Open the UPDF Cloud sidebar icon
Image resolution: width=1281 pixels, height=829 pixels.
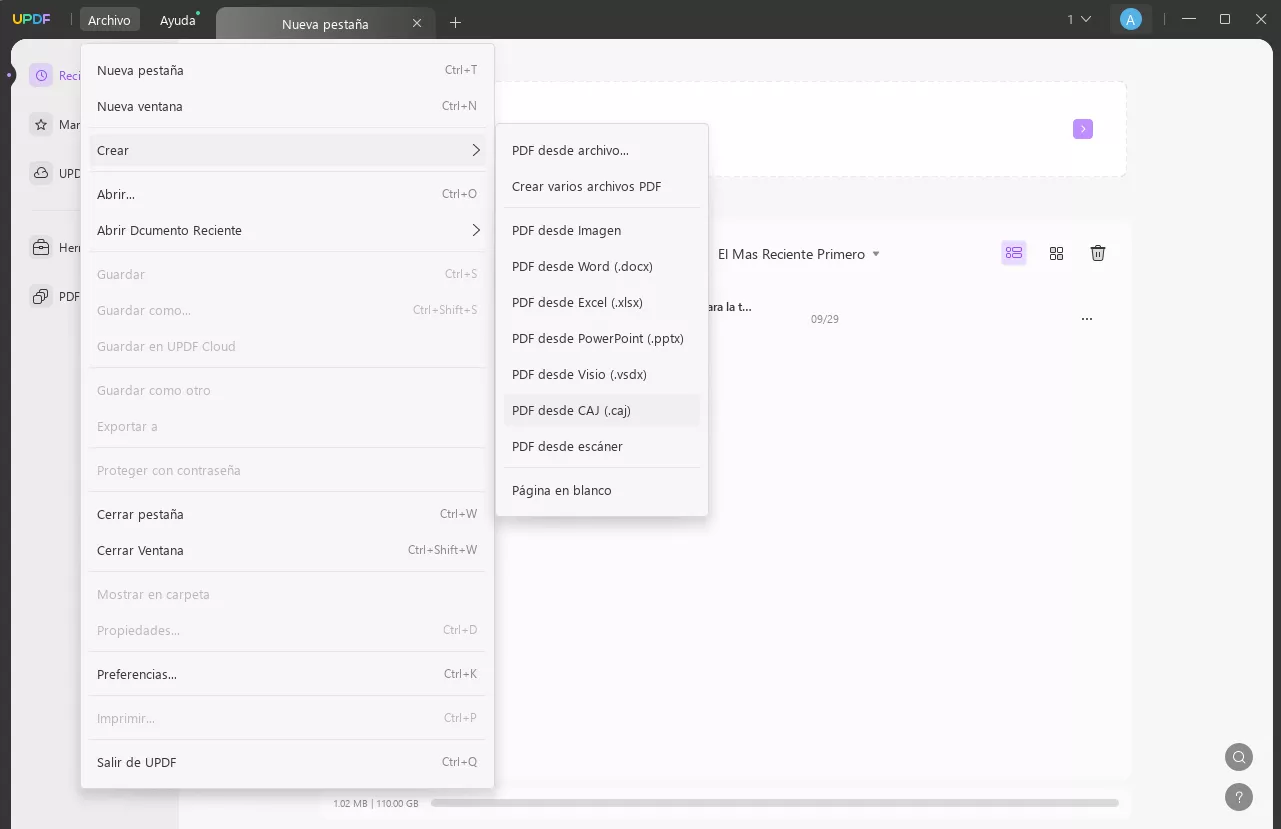pyautogui.click(x=41, y=173)
